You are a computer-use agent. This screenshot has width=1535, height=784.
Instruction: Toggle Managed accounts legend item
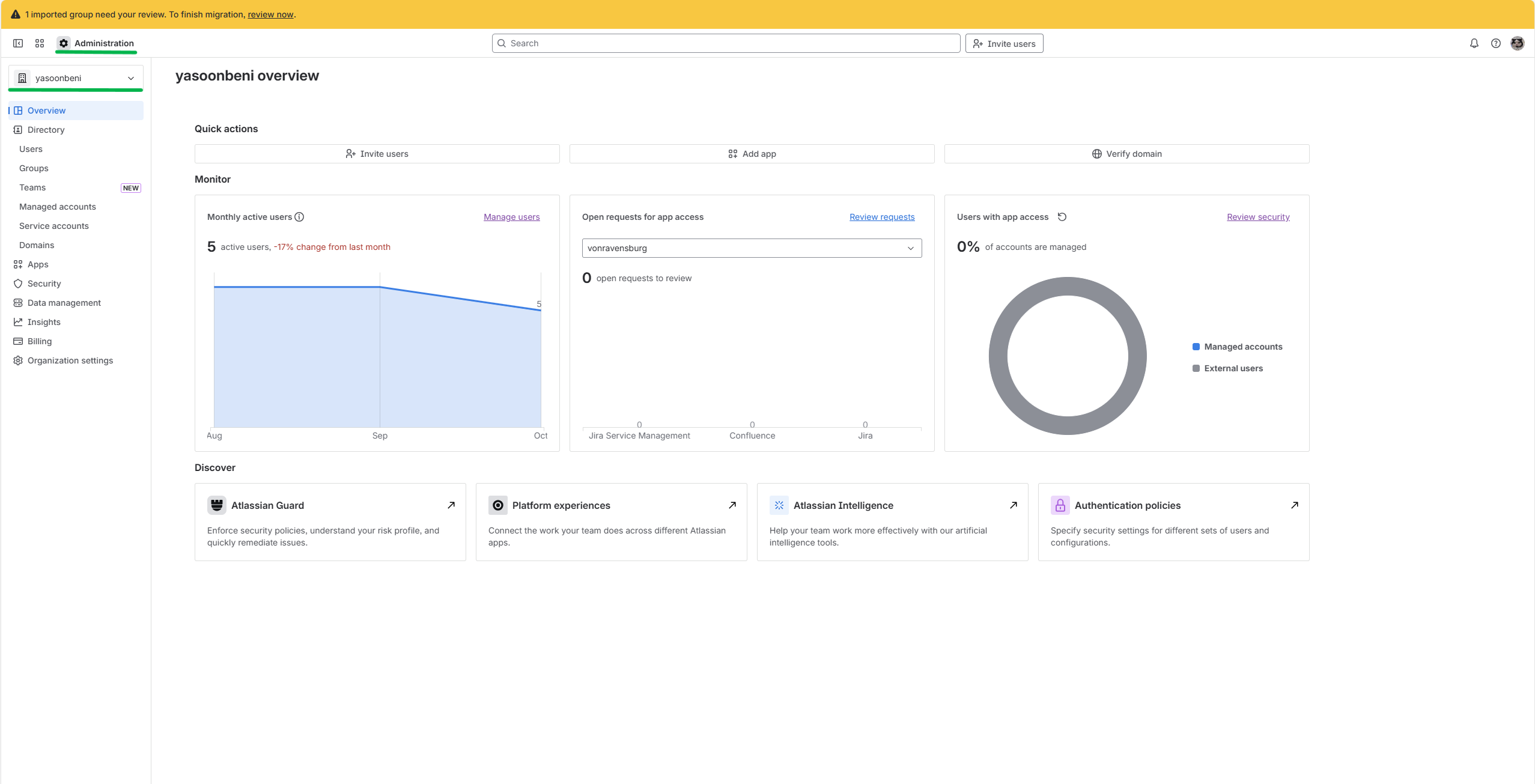click(x=1237, y=347)
